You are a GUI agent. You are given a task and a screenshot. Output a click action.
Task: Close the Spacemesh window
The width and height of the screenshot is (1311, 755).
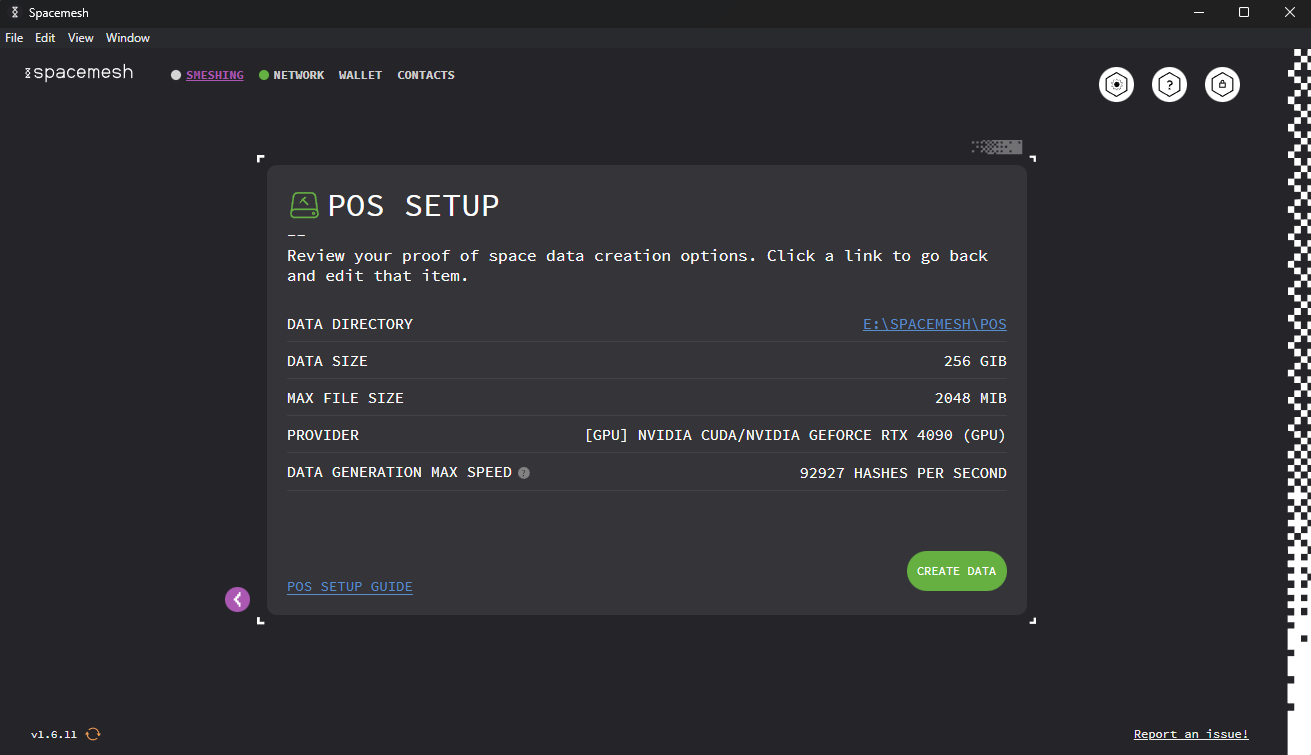pyautogui.click(x=1289, y=12)
